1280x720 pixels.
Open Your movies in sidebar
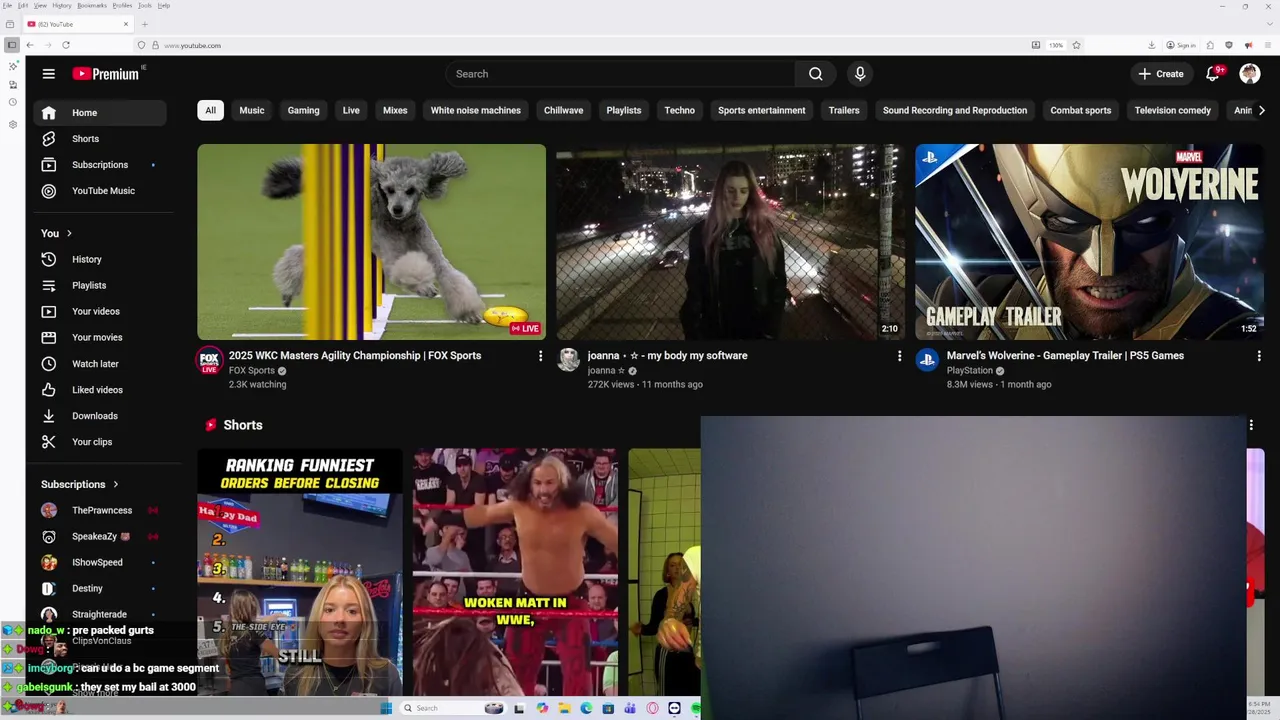click(100, 337)
